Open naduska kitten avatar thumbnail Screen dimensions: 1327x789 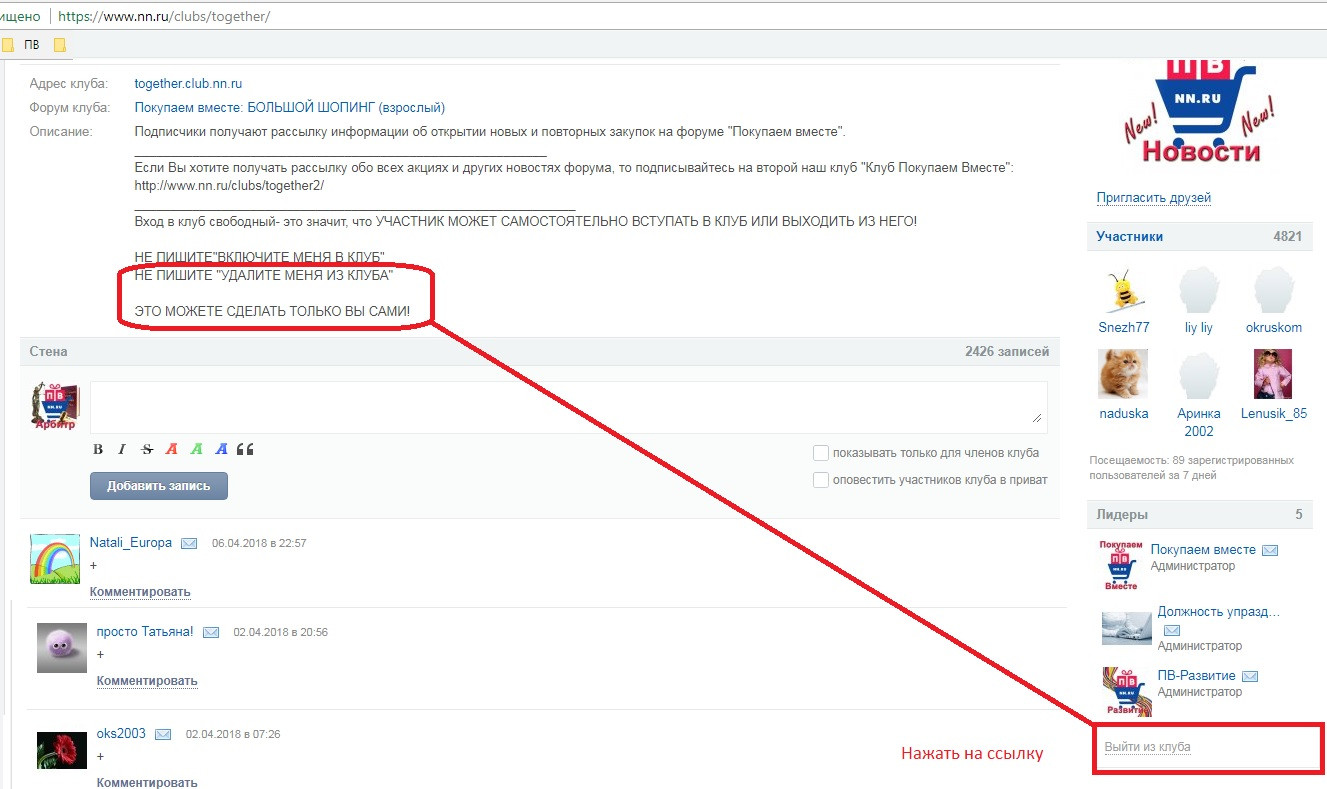pyautogui.click(x=1123, y=374)
